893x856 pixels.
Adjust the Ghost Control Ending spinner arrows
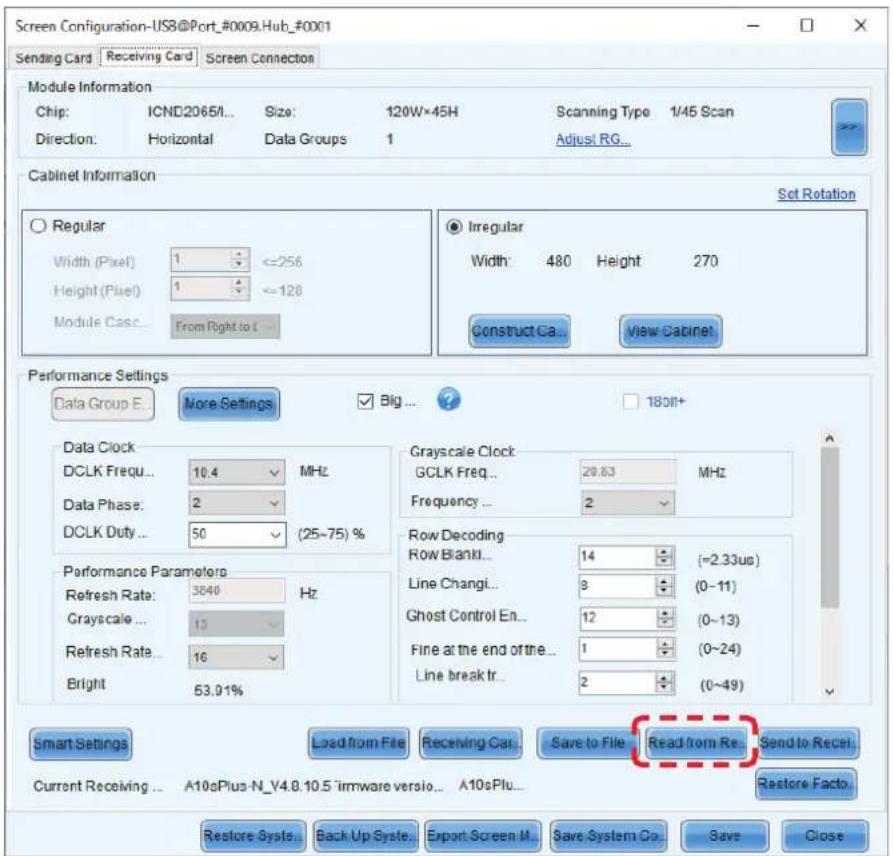pos(665,618)
